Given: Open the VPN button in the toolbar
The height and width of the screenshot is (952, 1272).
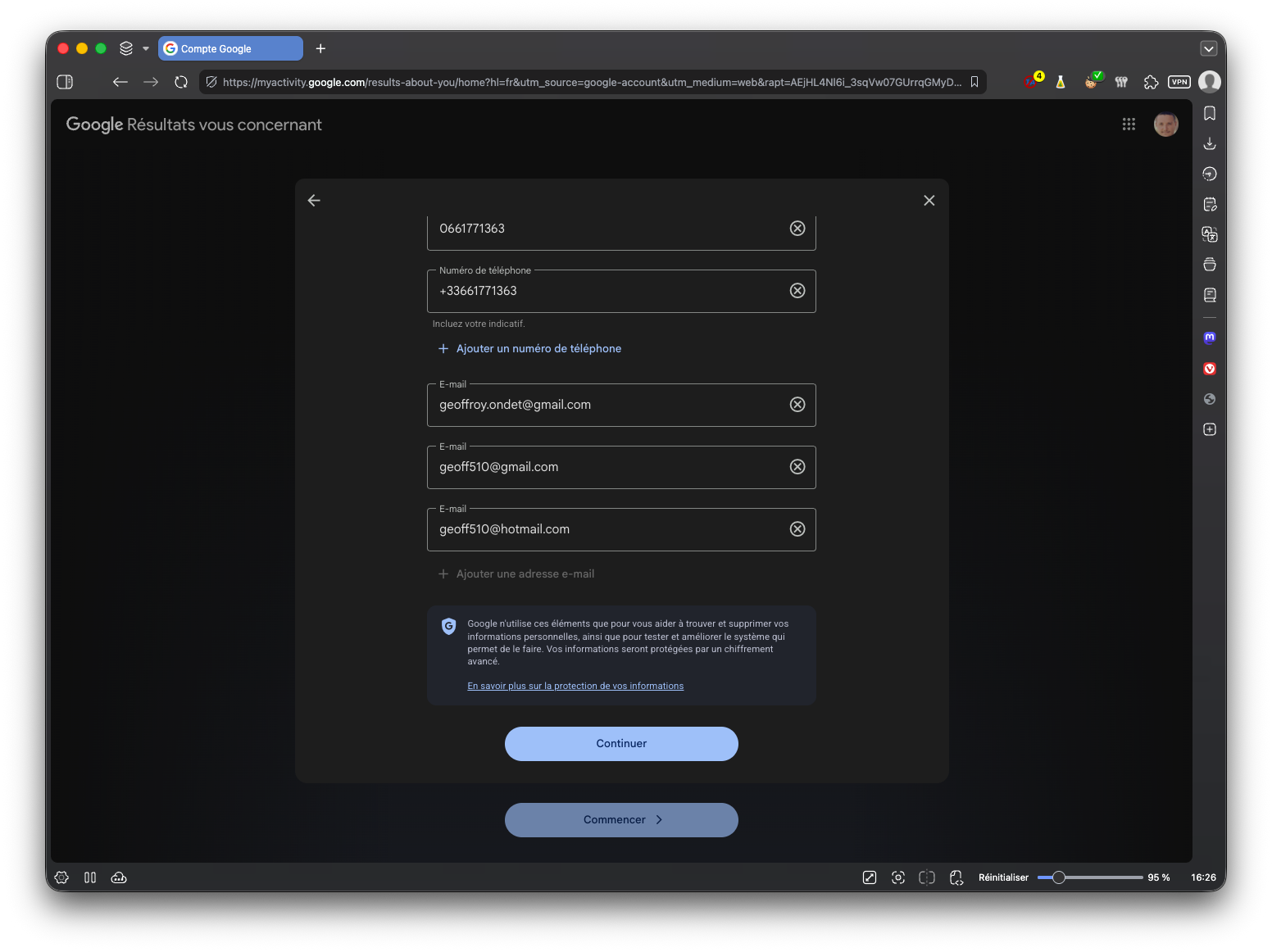Looking at the screenshot, I should [1179, 82].
